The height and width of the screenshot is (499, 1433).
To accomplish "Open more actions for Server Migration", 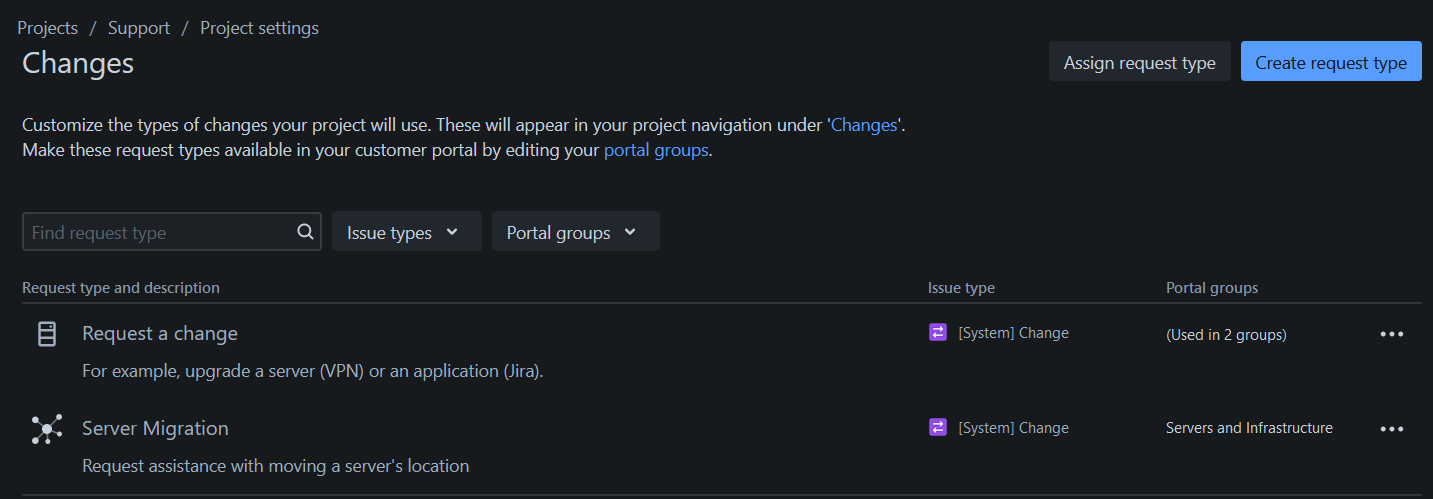I will [x=1392, y=429].
